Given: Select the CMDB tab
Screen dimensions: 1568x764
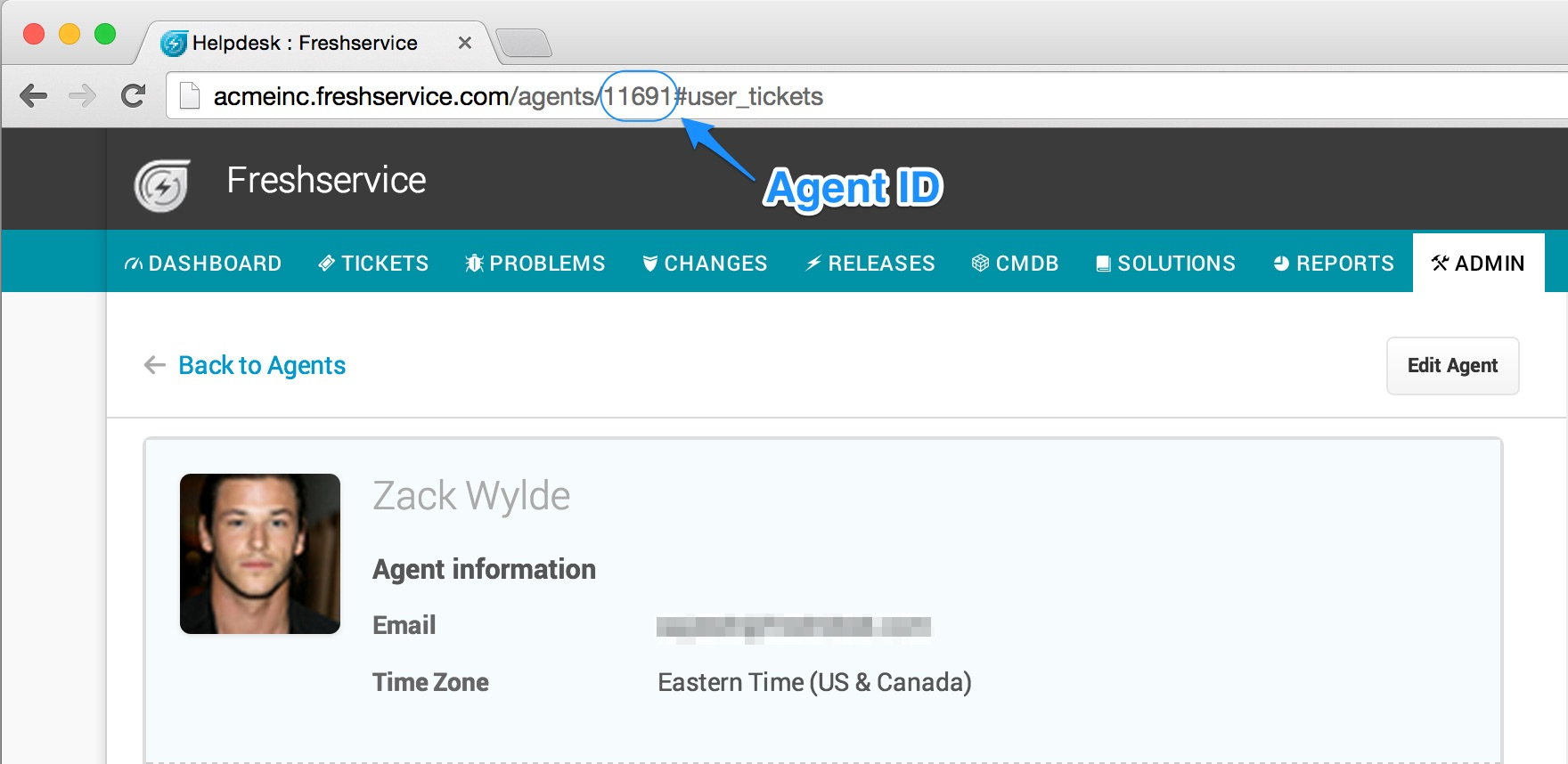Looking at the screenshot, I should [x=1015, y=264].
